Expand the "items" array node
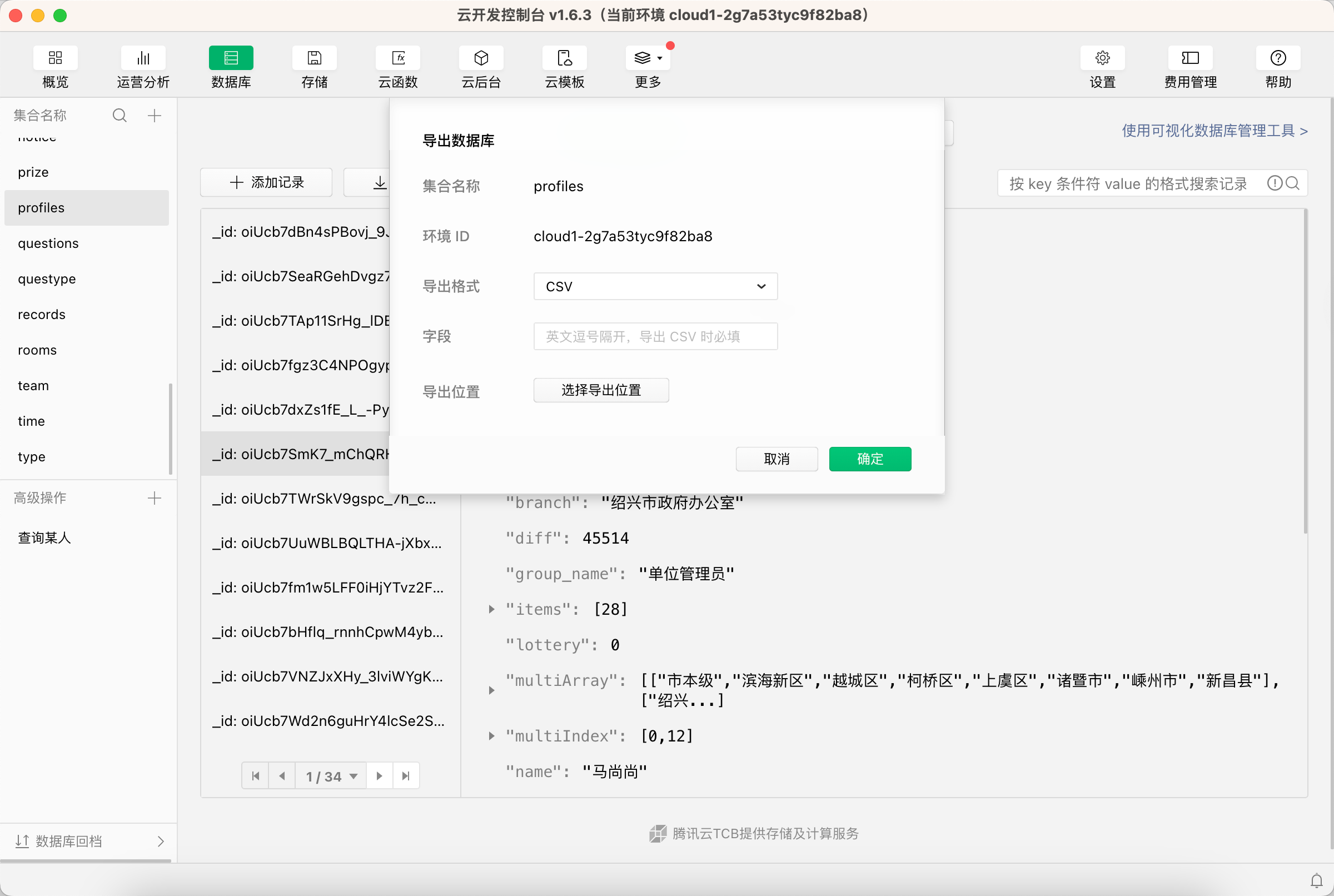The height and width of the screenshot is (896, 1334). tap(491, 609)
